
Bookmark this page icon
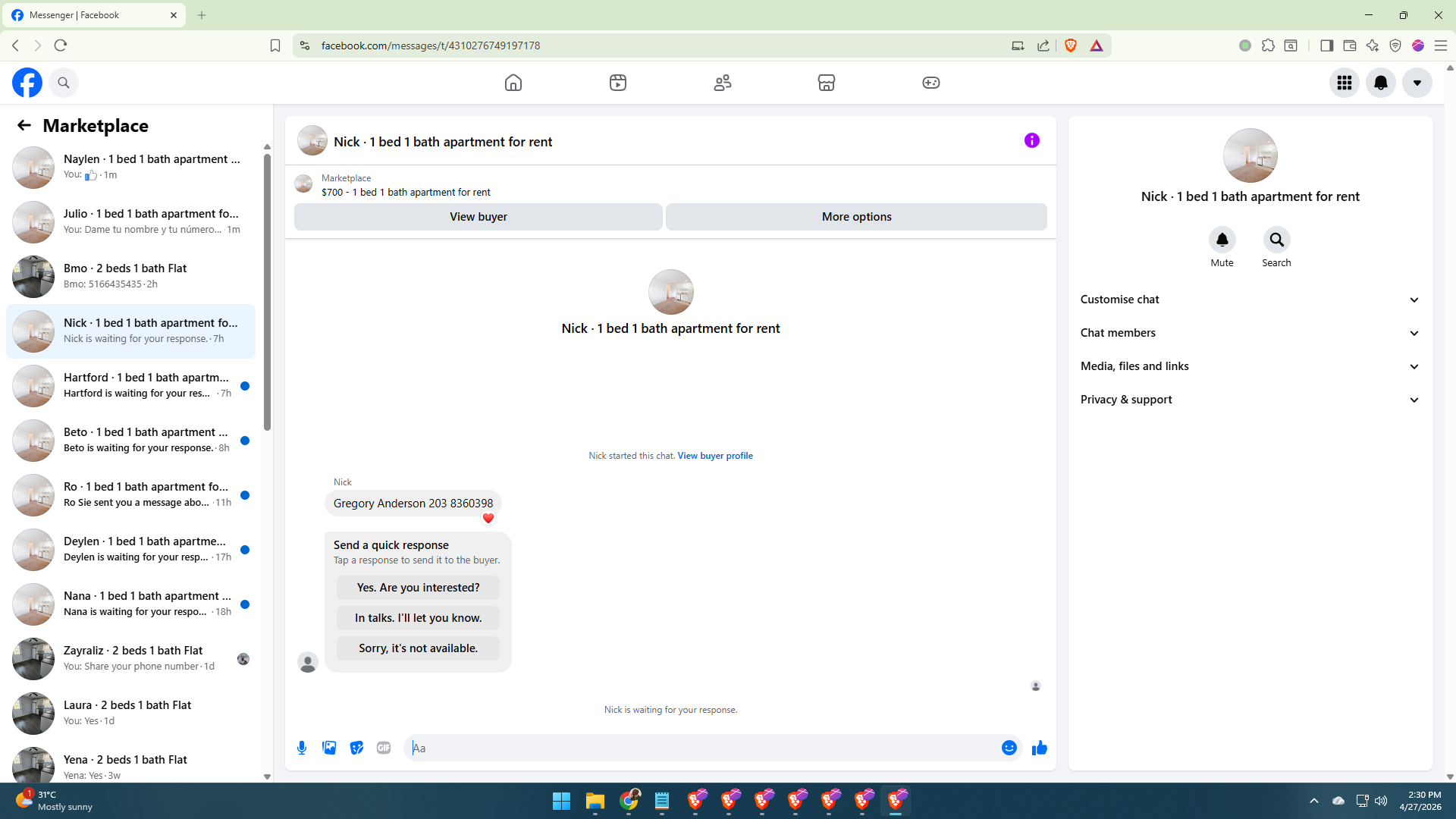275,45
